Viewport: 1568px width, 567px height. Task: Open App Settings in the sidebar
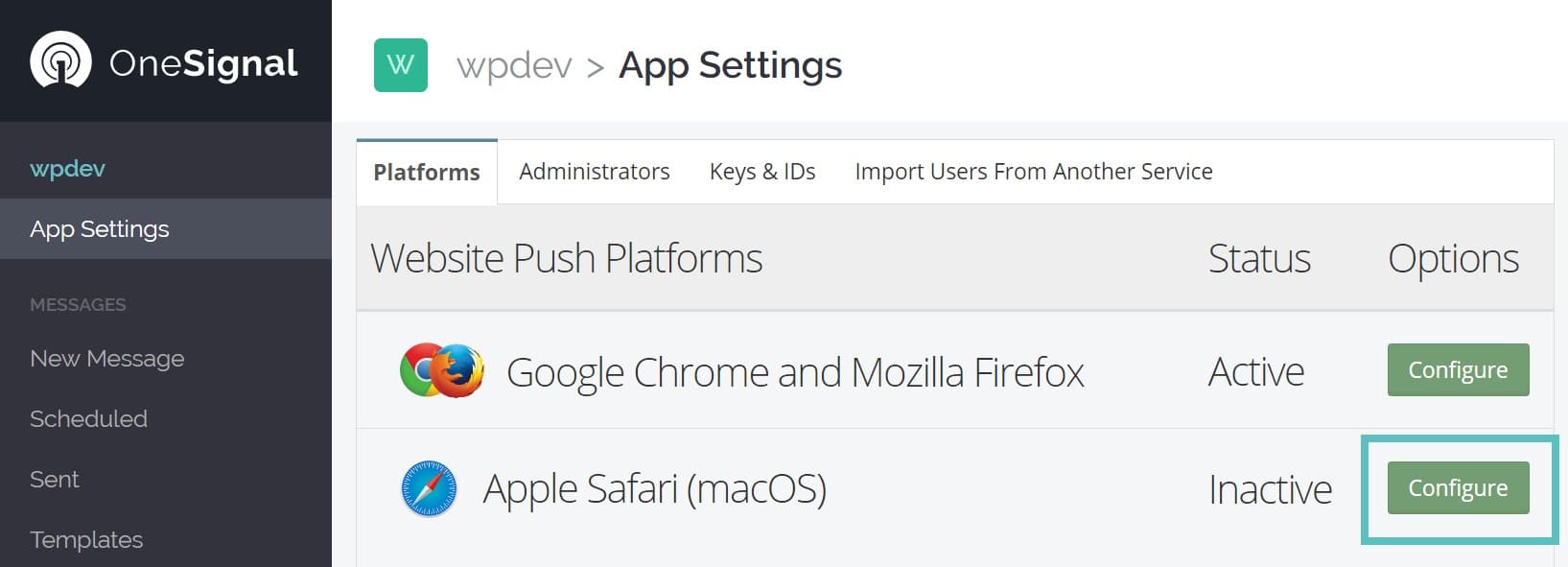[99, 229]
